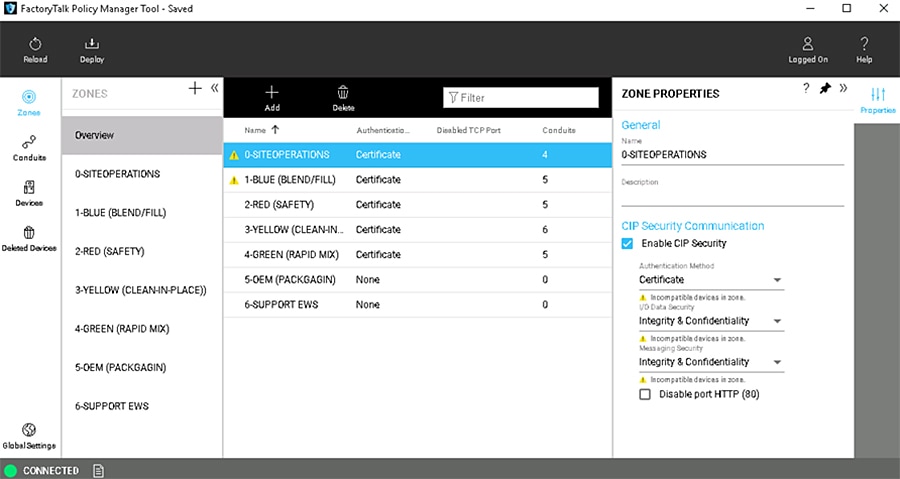The image size is (900, 479).
Task: Open the Logged On user icon
Action: pyautogui.click(x=808, y=44)
